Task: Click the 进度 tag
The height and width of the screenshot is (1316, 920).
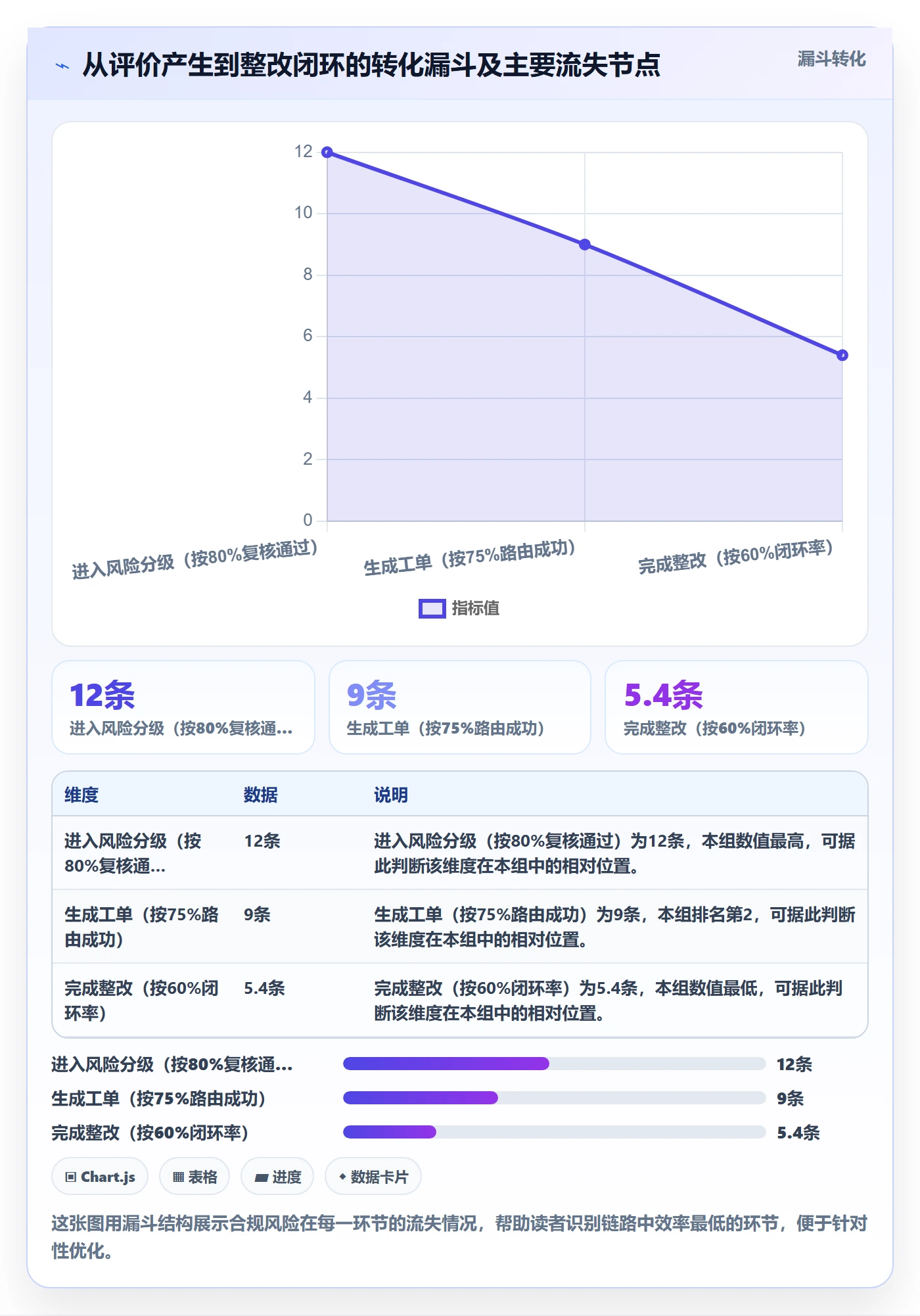Action: [x=277, y=1177]
